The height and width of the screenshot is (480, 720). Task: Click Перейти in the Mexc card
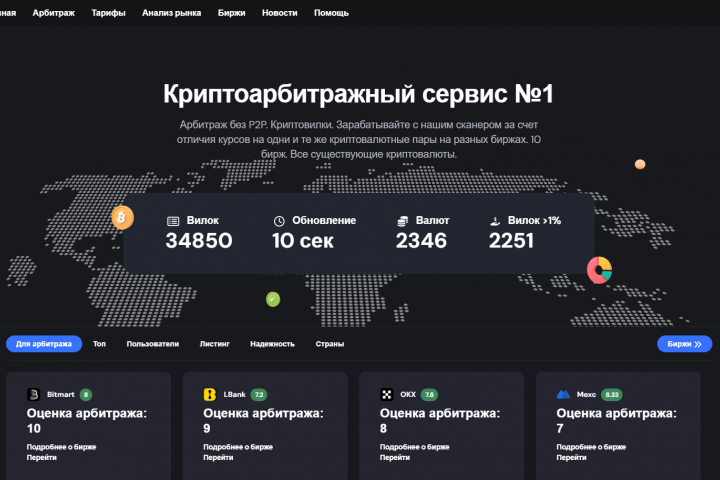pyautogui.click(x=572, y=457)
